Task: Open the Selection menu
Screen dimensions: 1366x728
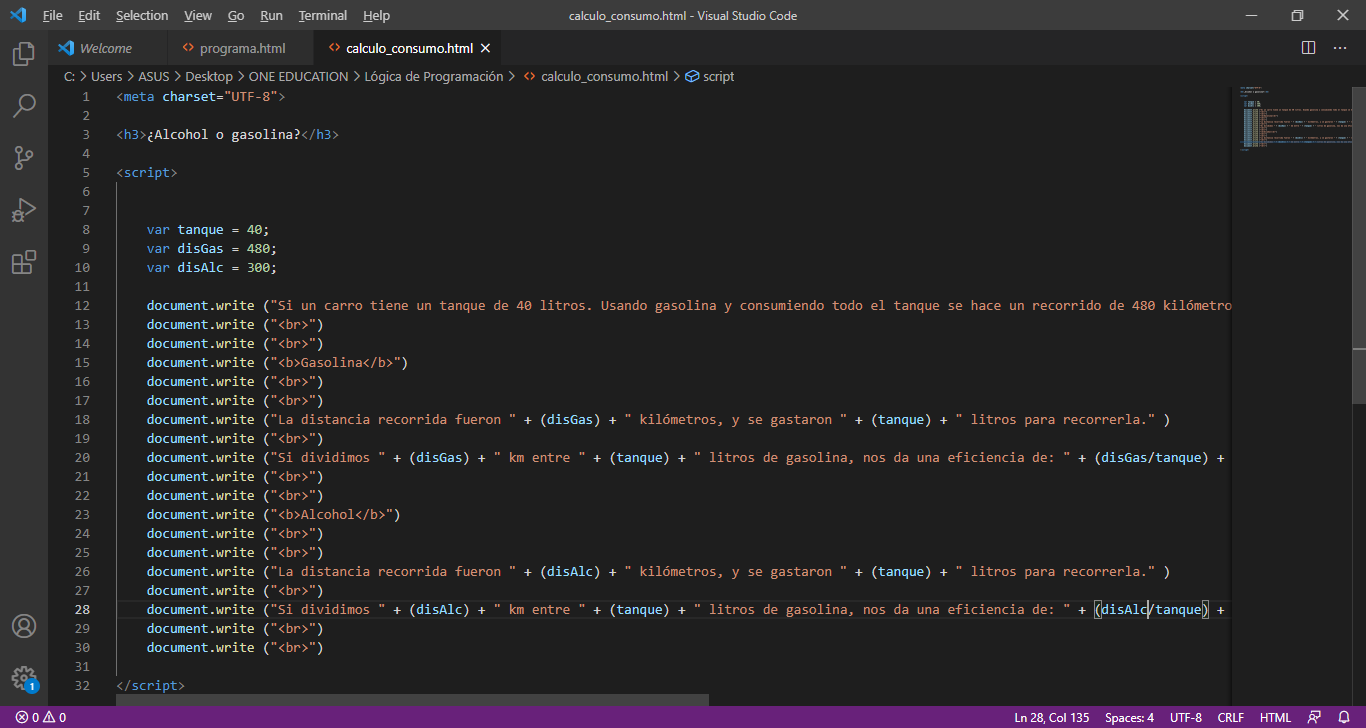Action: point(142,16)
